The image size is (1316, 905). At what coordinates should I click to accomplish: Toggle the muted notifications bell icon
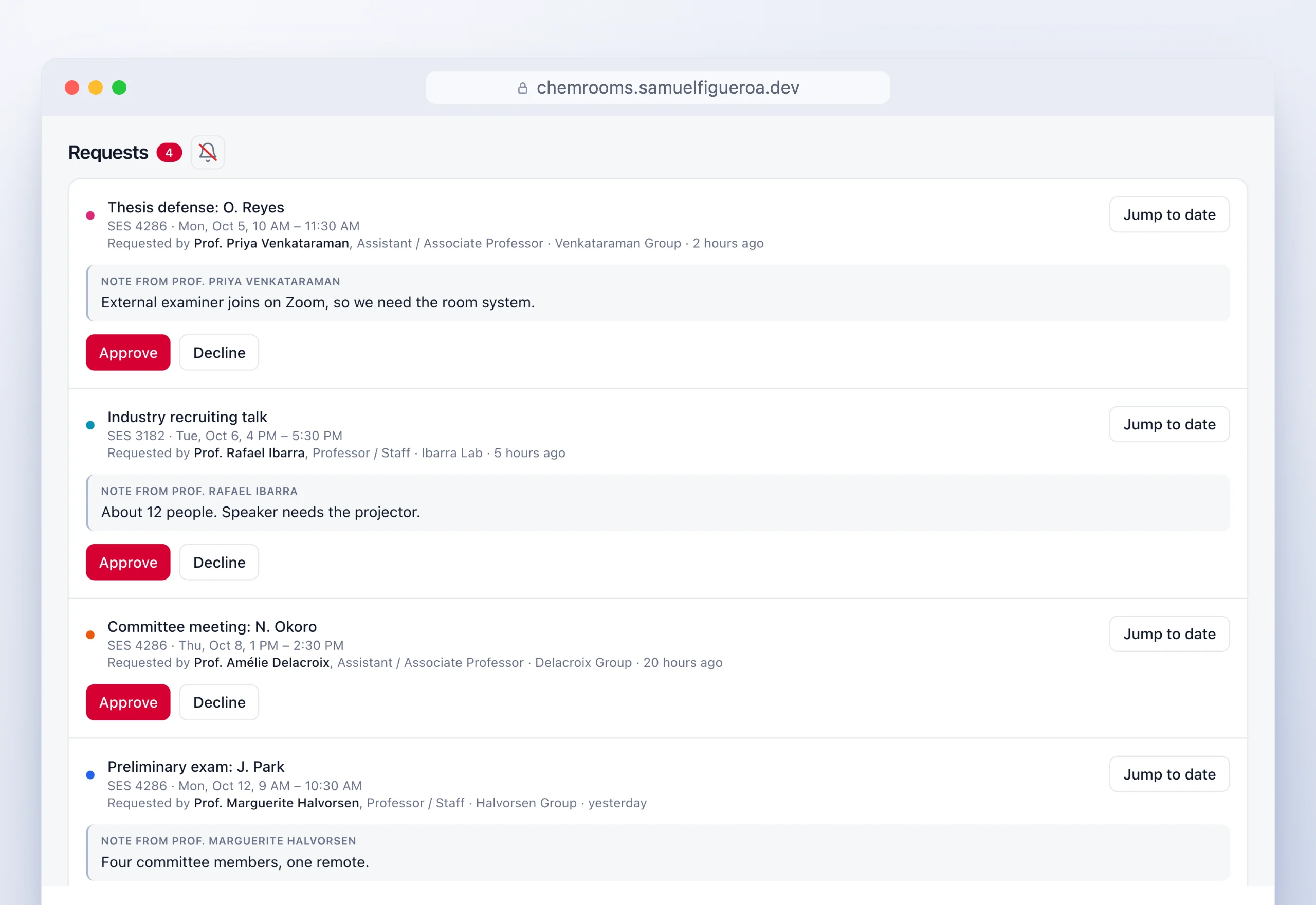[208, 153]
